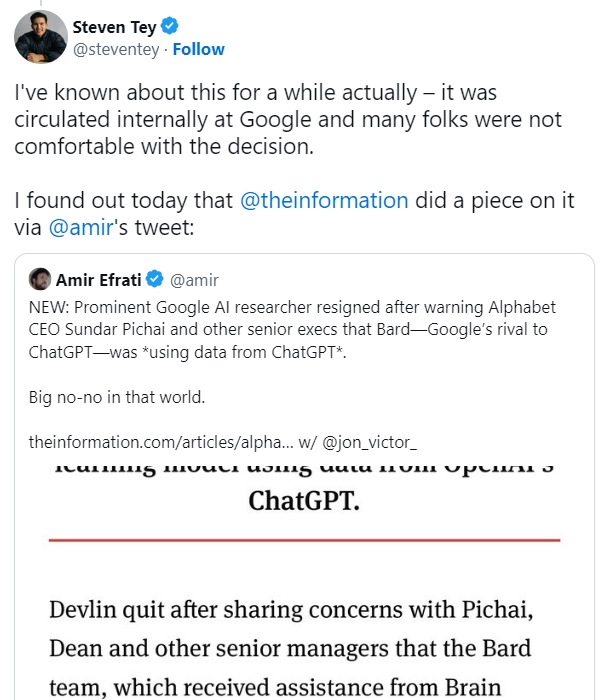Click the verified badge beside Steven Tey
The height and width of the screenshot is (700, 606).
click(165, 27)
